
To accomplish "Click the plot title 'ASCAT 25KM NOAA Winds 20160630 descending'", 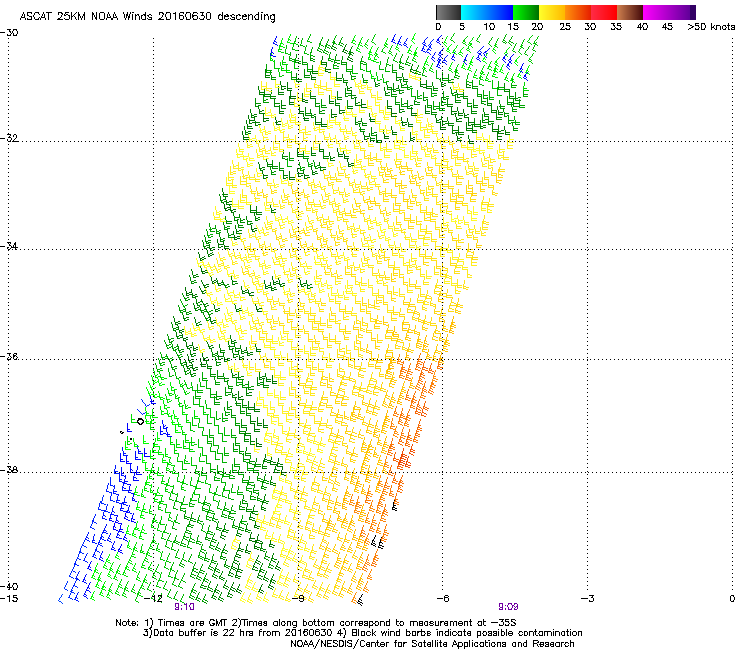I will pos(147,16).
